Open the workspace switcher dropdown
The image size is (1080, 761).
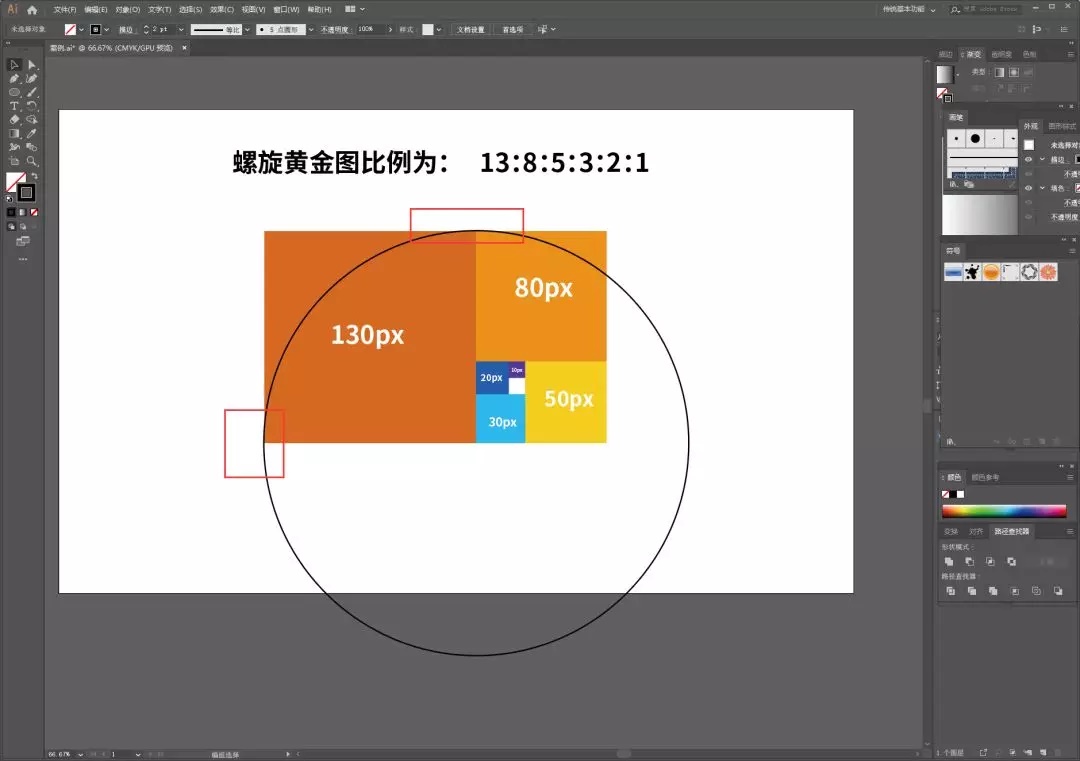click(x=910, y=10)
